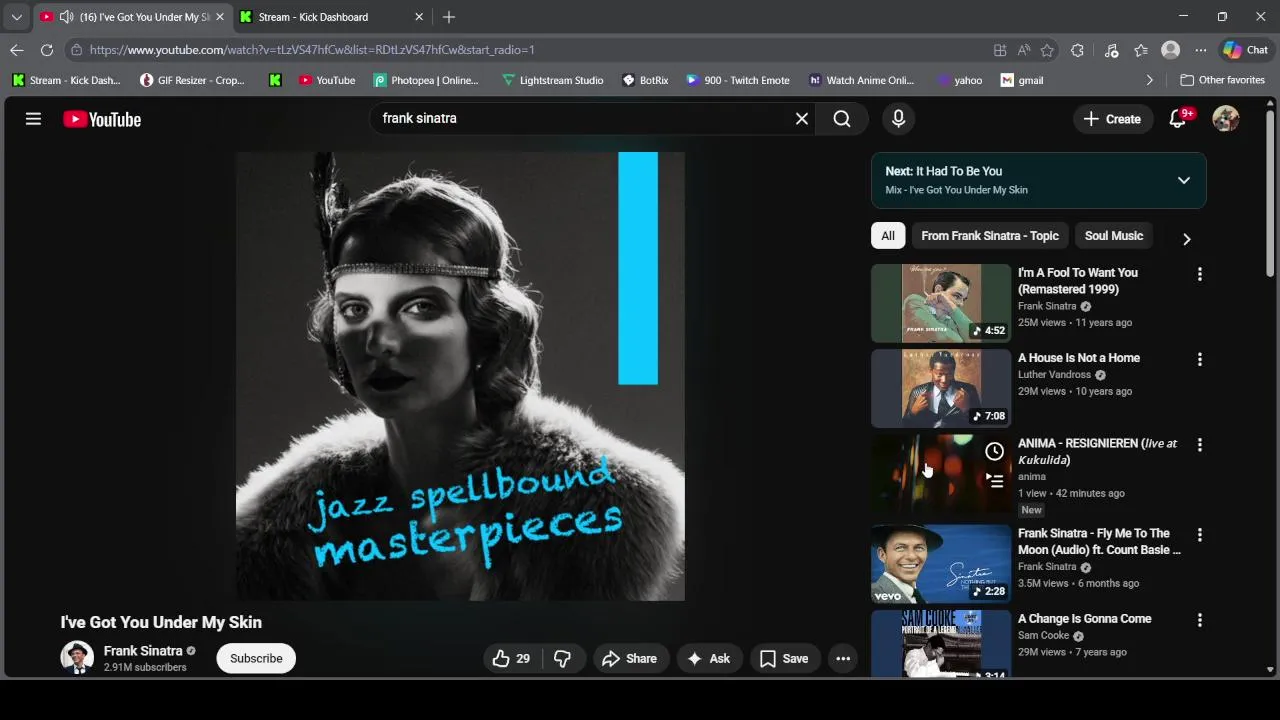Image resolution: width=1280 pixels, height=720 pixels.
Task: Reload the current page
Action: click(x=47, y=50)
